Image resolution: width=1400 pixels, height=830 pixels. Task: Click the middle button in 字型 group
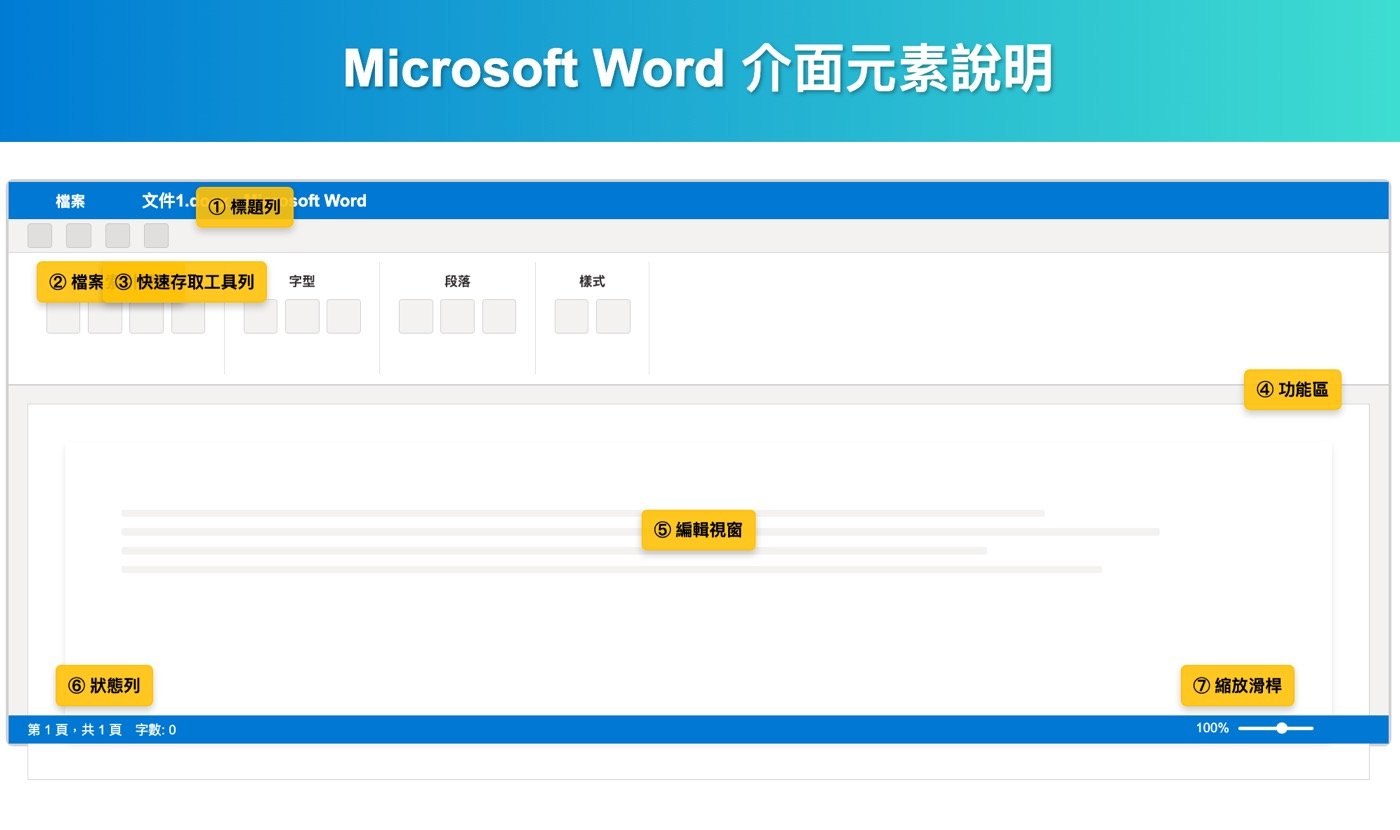[x=302, y=316]
